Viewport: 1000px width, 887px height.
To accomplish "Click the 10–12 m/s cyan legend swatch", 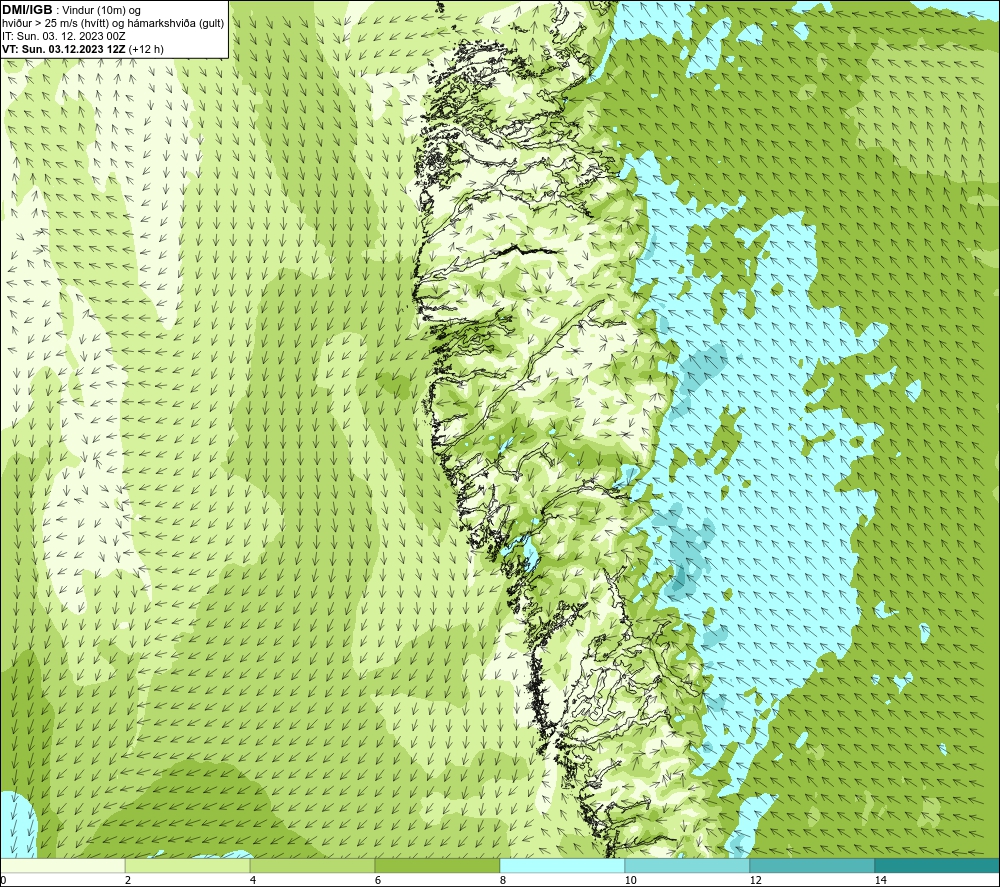I will coord(688,865).
